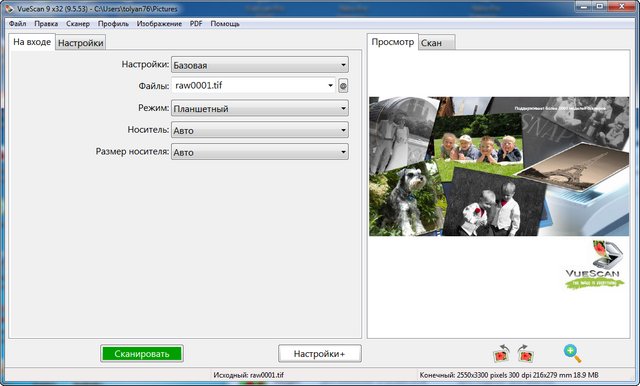Open the Размер носителя dropdown

[x=260, y=152]
